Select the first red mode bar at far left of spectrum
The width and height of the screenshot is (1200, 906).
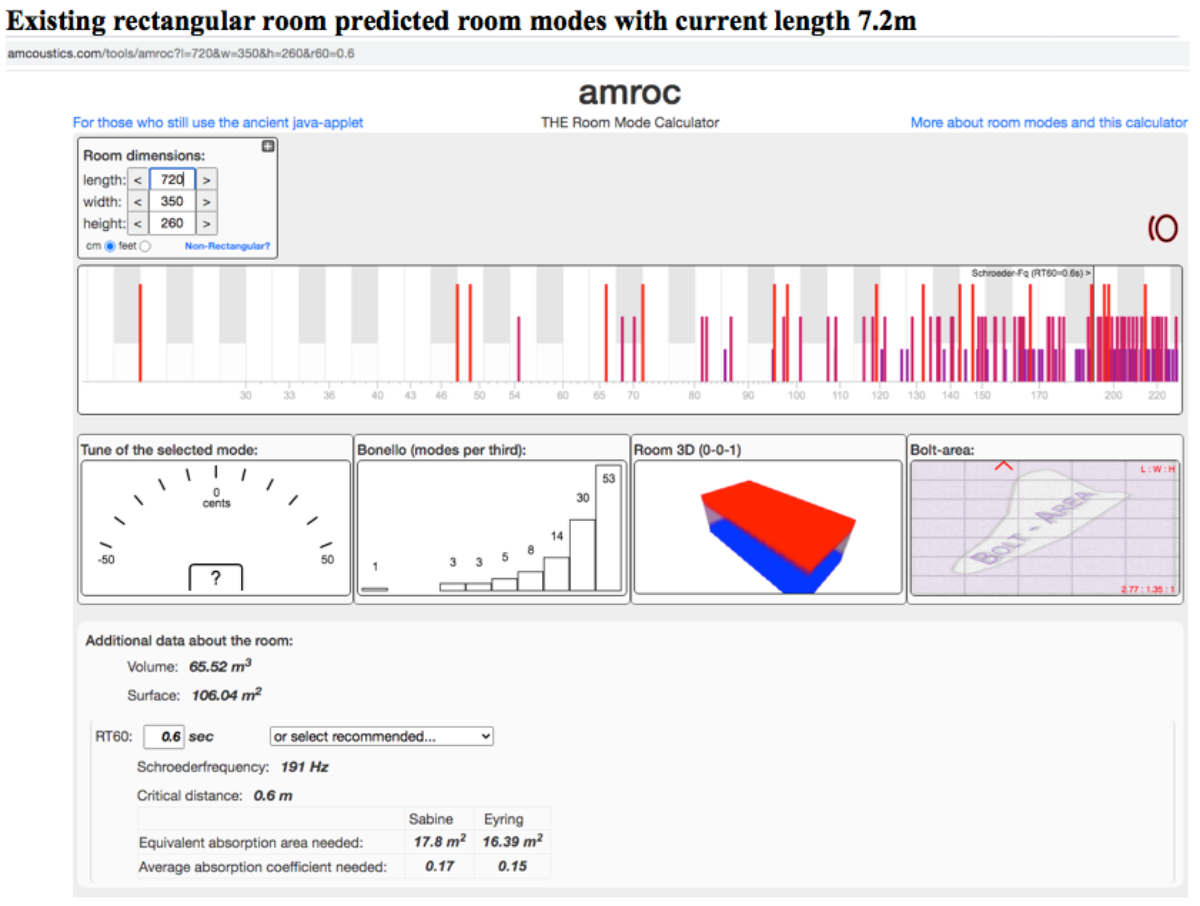tap(140, 332)
